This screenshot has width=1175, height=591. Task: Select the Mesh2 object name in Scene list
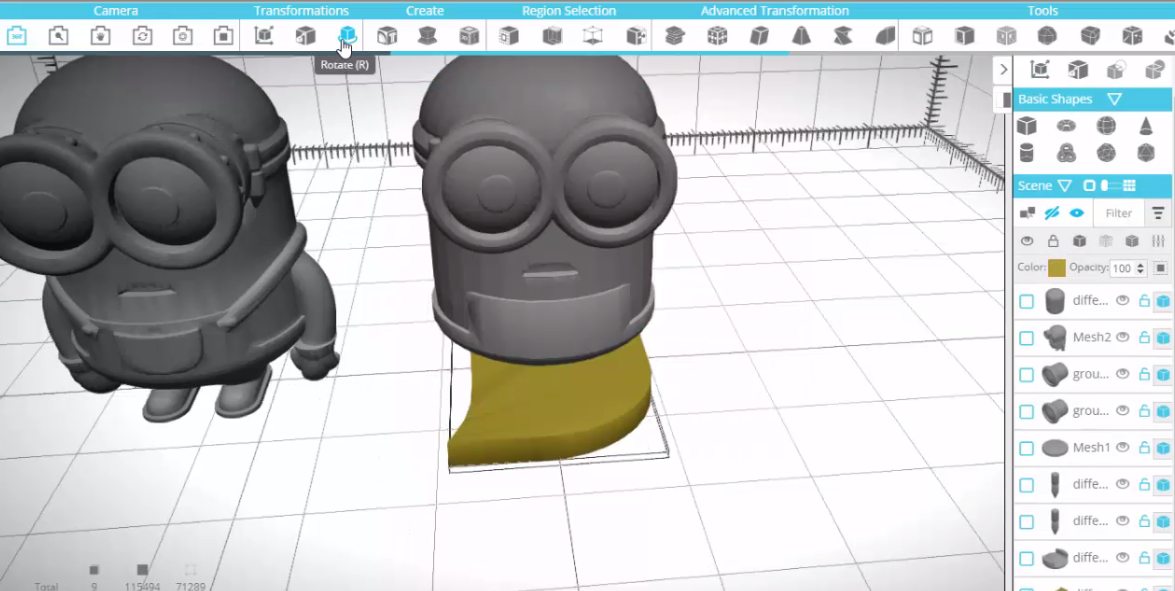[x=1091, y=337]
